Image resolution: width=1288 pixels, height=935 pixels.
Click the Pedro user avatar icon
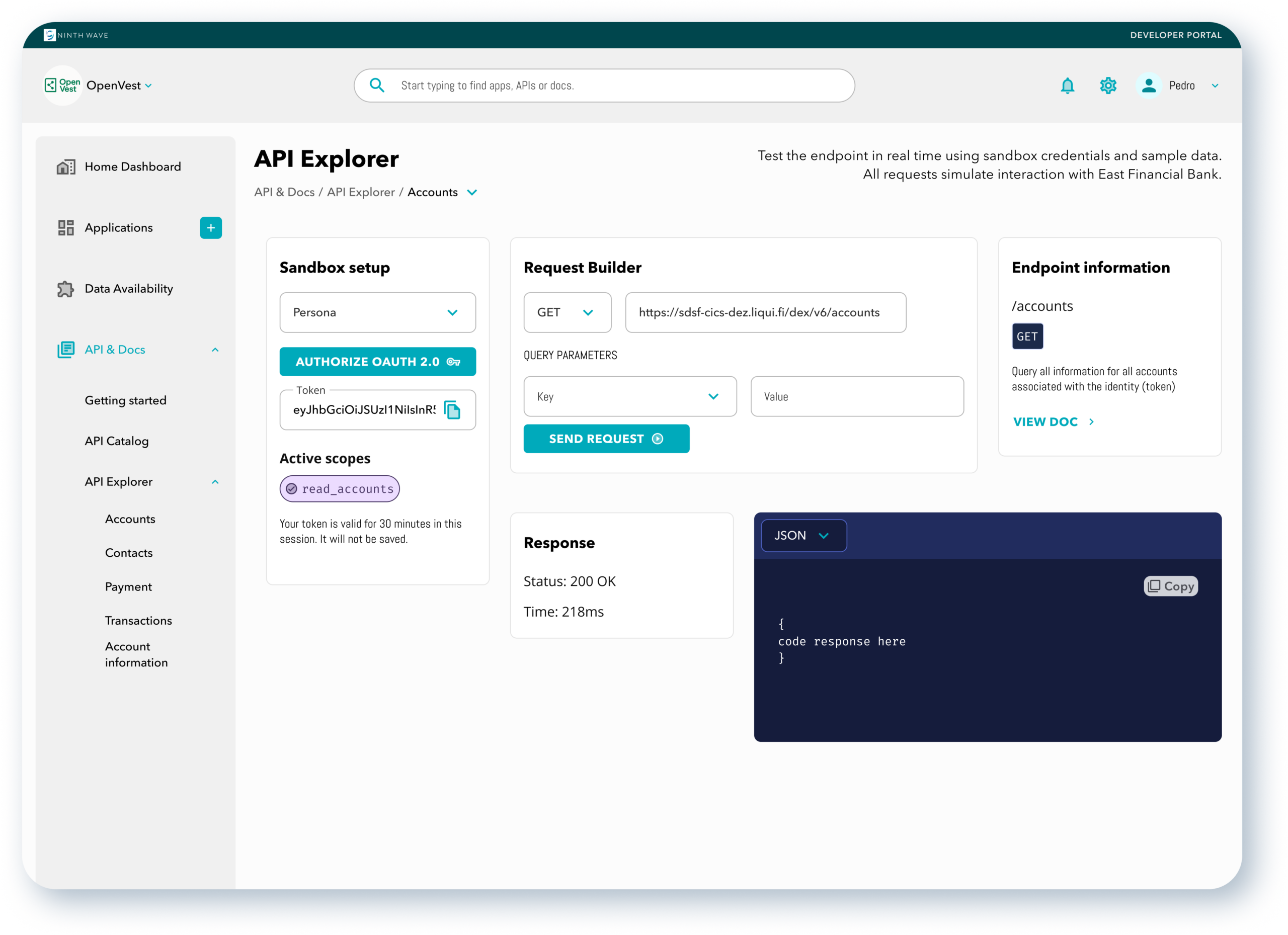pyautogui.click(x=1148, y=86)
